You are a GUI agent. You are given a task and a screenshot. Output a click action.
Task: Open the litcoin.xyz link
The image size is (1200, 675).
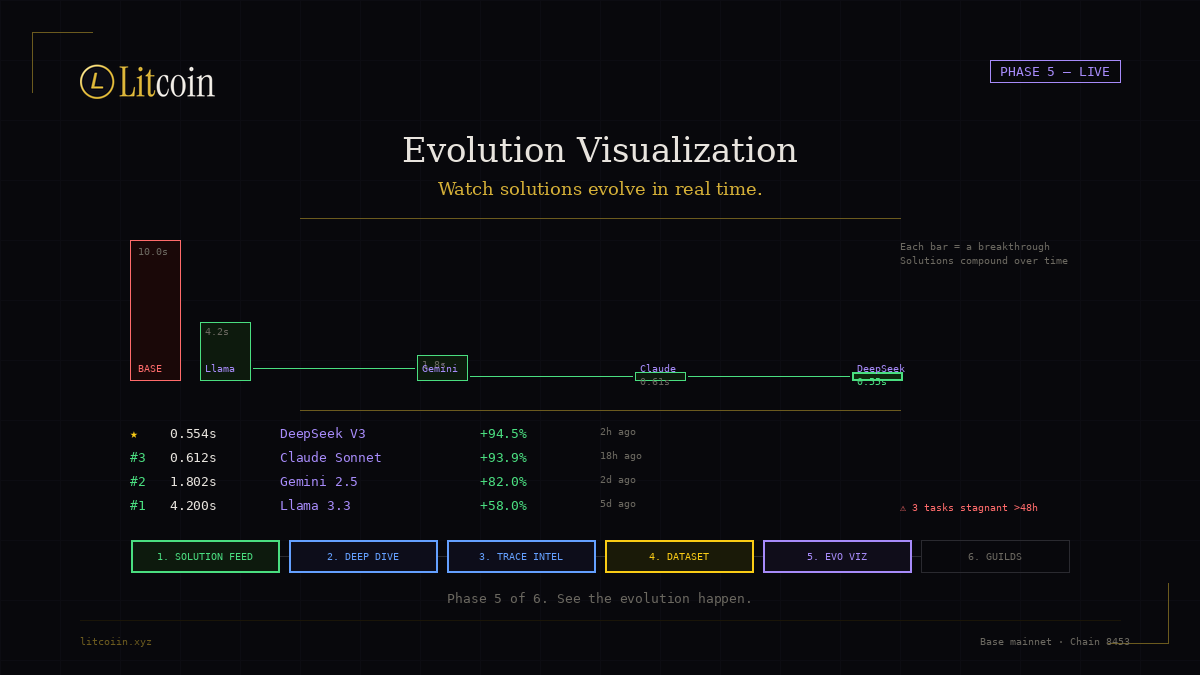tap(116, 642)
